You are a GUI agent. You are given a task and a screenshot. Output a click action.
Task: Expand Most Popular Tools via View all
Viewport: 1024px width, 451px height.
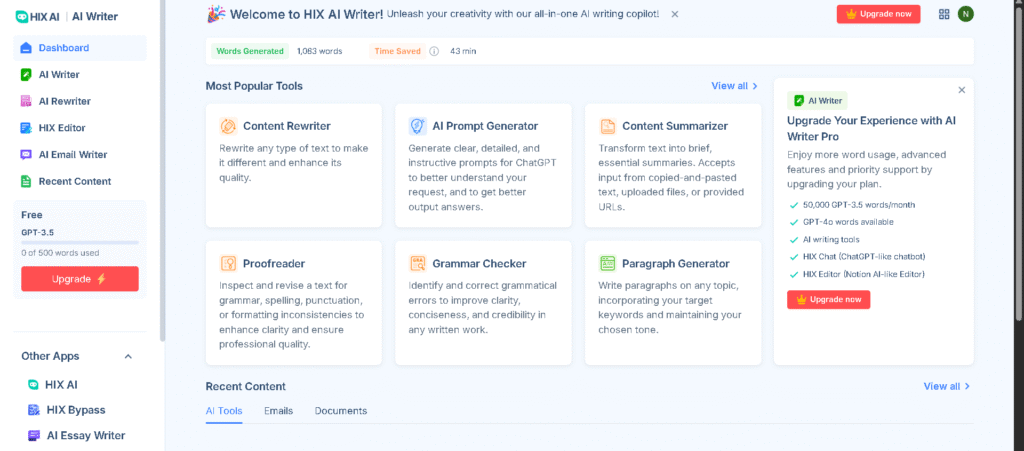734,86
